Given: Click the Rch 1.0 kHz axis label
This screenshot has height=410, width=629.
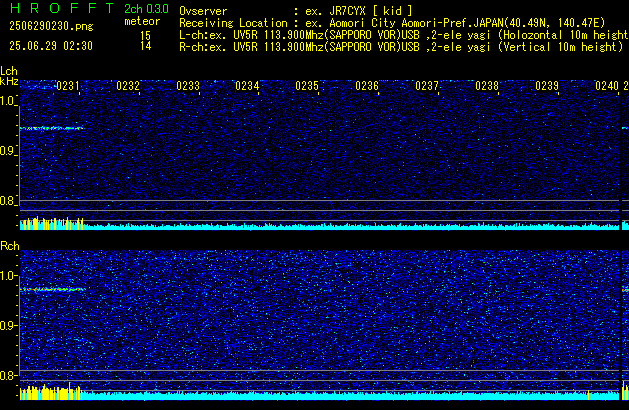Looking at the screenshot, I should pos(8,276).
